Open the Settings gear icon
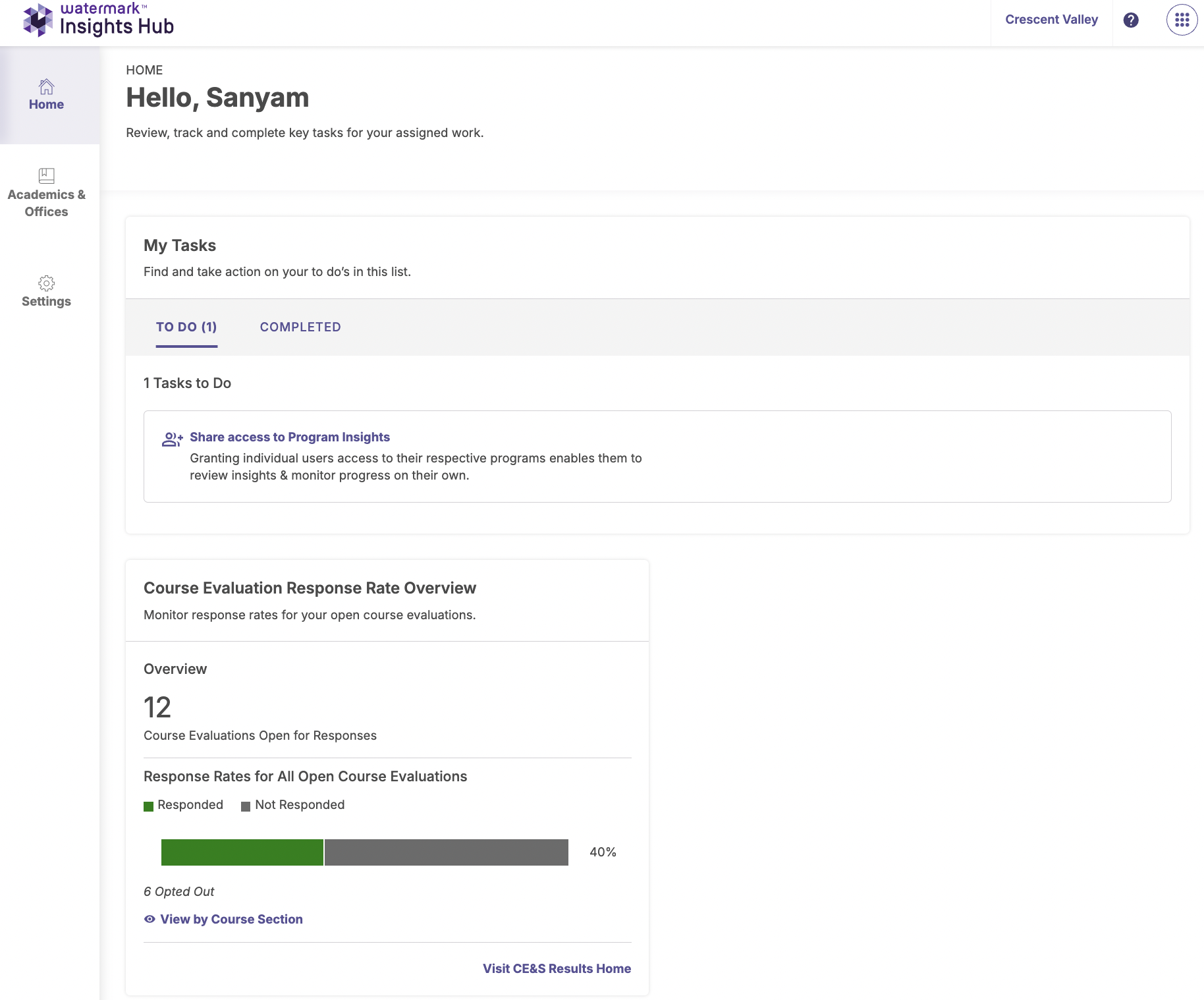 (46, 283)
